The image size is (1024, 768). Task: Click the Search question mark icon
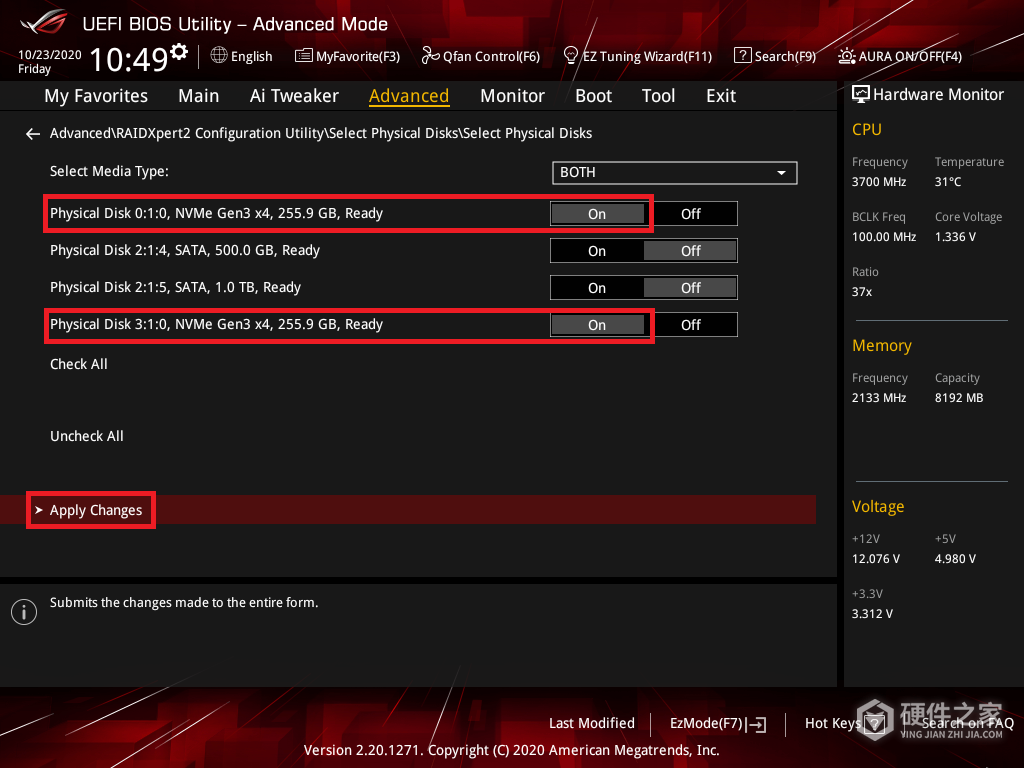[743, 56]
